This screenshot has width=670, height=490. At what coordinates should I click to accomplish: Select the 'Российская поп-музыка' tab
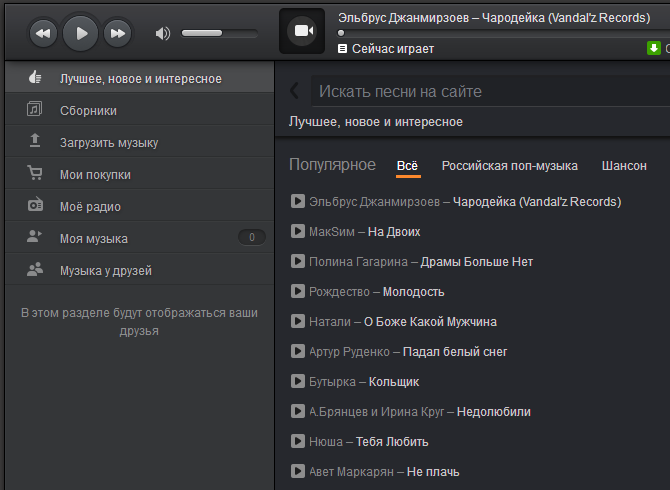(x=509, y=166)
